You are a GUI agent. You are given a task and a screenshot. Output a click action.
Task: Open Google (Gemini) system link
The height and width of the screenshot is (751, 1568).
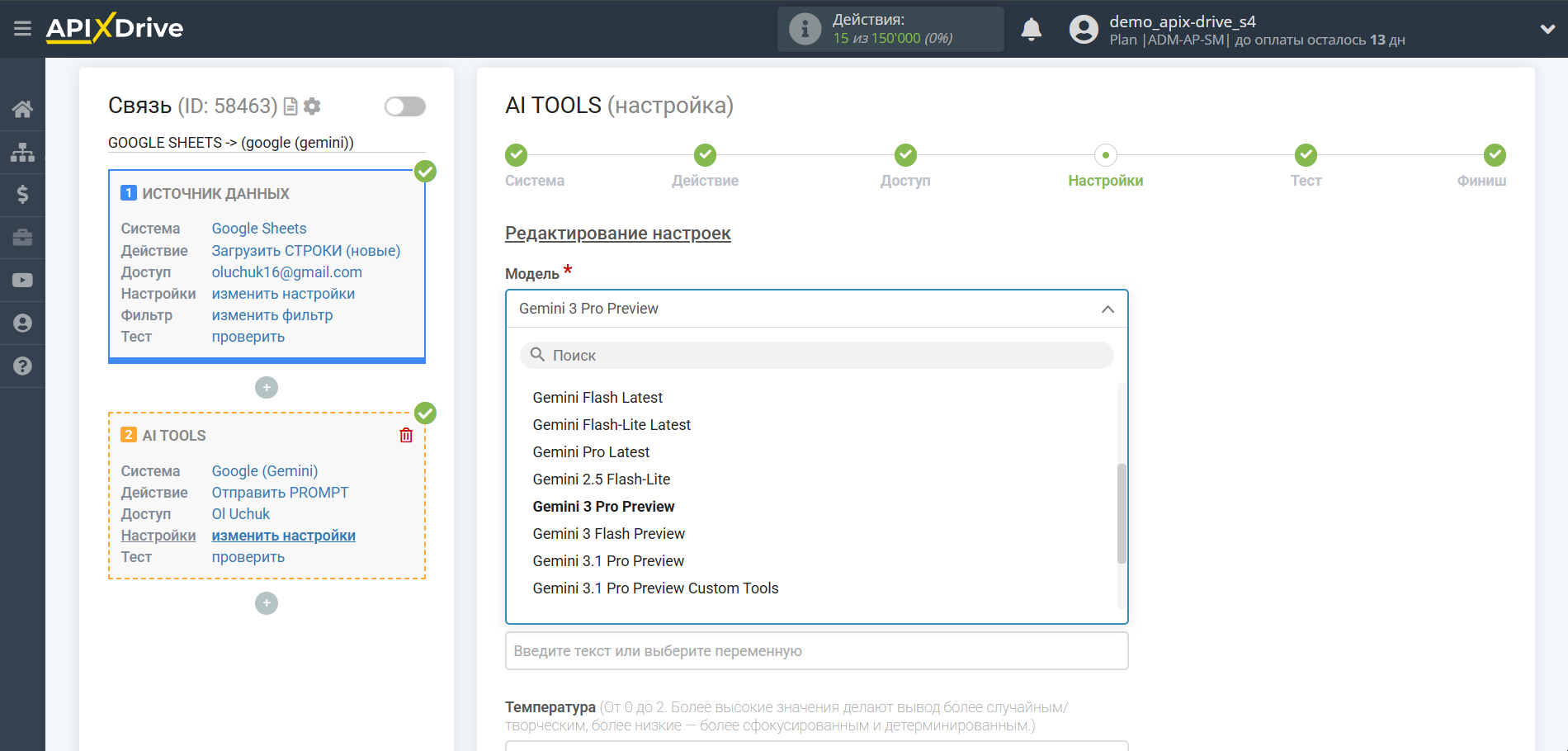coord(265,471)
